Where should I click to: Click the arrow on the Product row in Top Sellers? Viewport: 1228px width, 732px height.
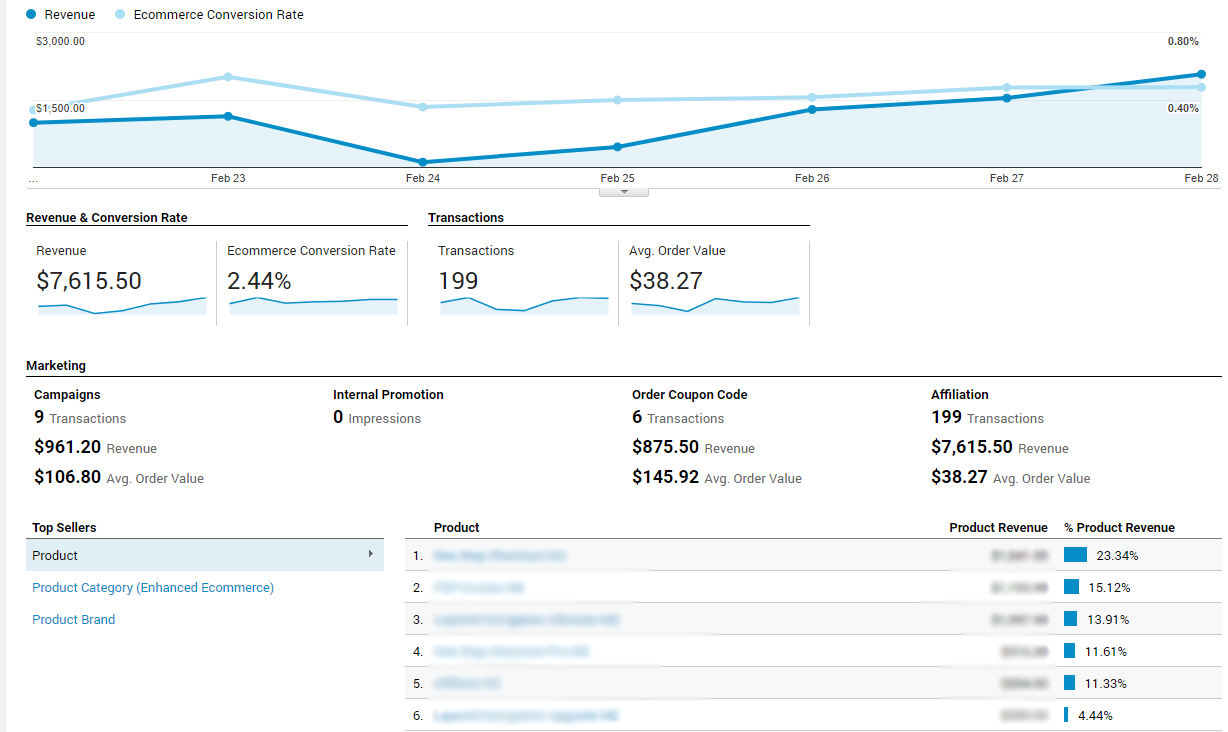tap(370, 554)
